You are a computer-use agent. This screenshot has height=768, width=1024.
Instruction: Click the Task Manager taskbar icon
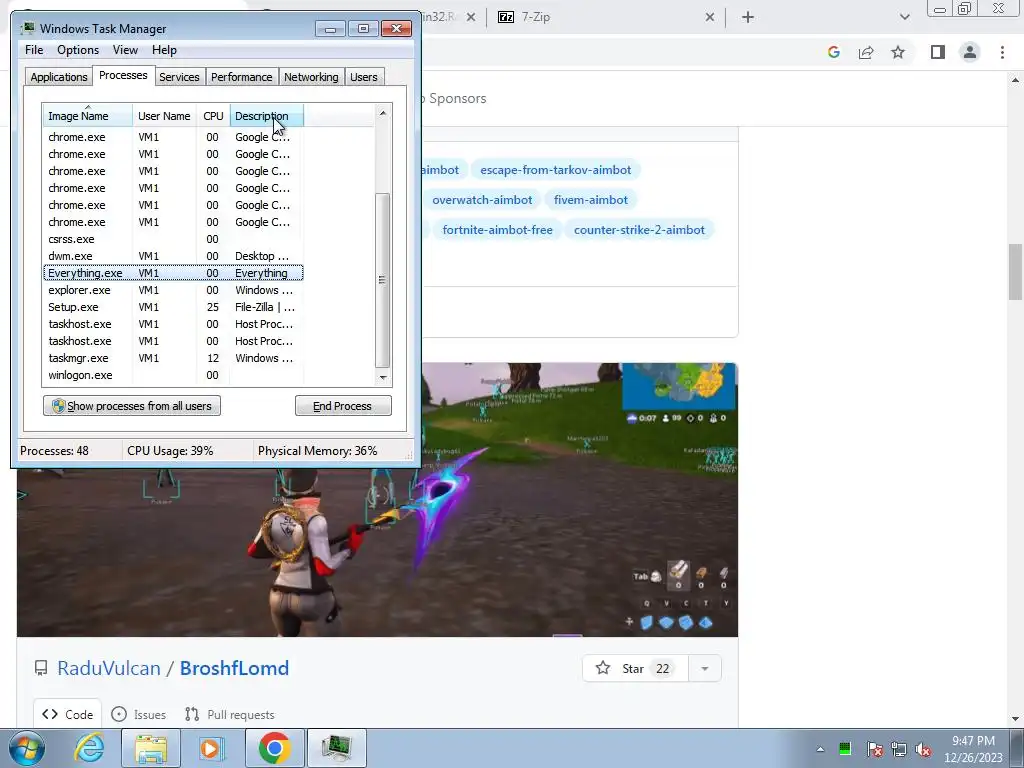336,748
